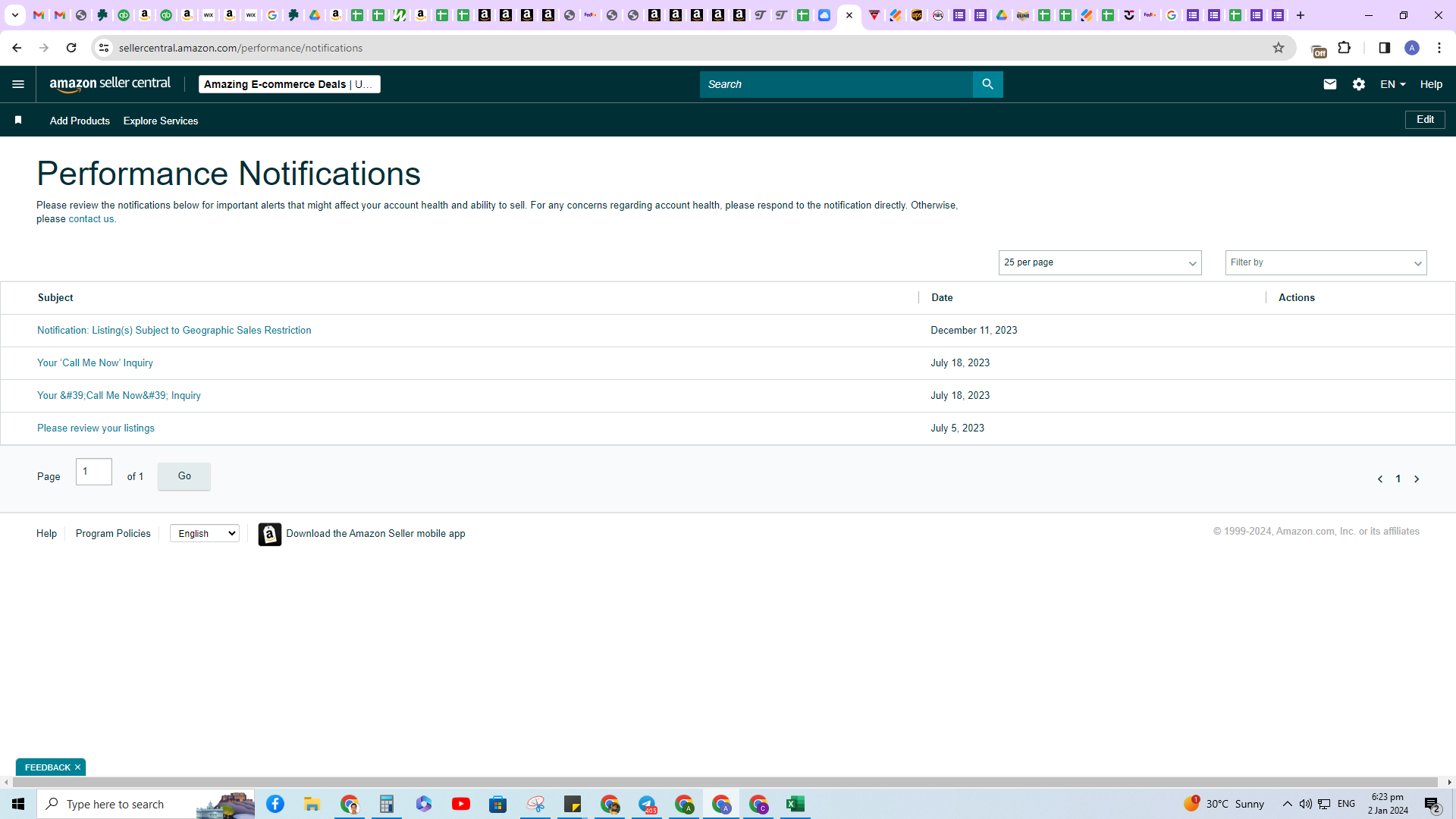Image resolution: width=1456 pixels, height=819 pixels.
Task: Bookmark this page with star icon
Action: (x=1278, y=48)
